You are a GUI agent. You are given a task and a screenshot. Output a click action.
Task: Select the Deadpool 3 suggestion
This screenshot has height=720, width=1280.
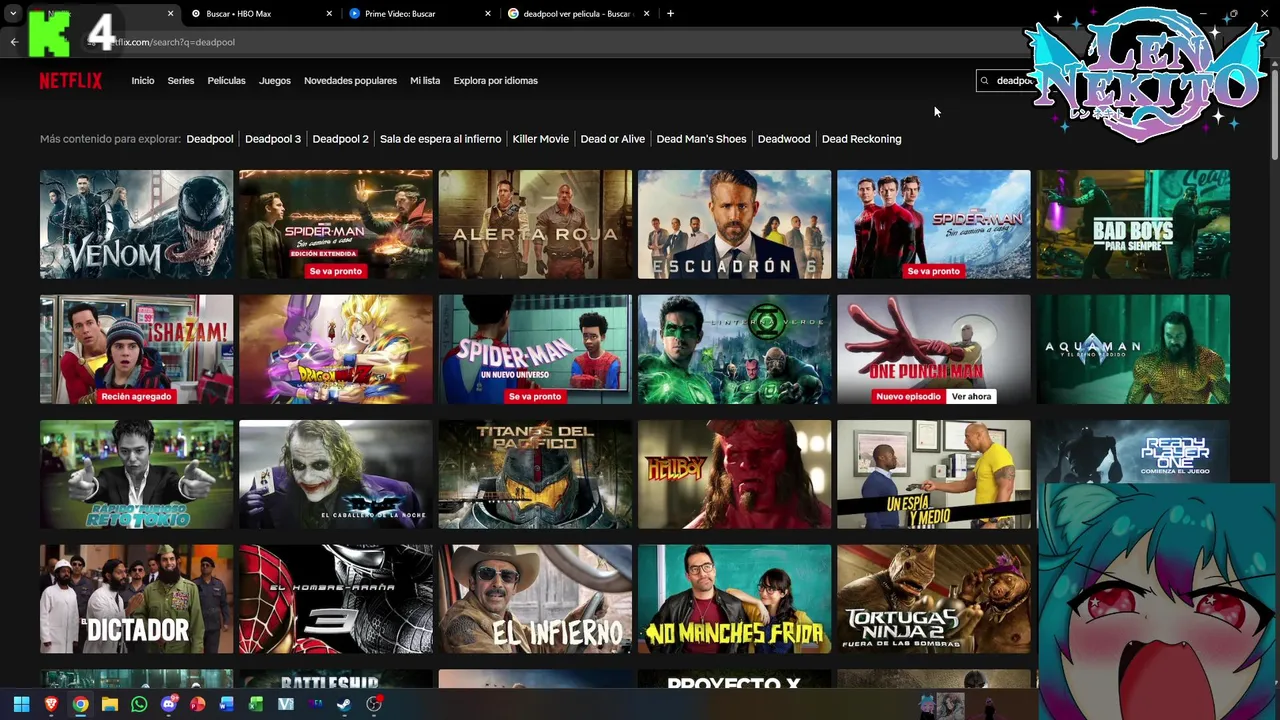(x=273, y=139)
